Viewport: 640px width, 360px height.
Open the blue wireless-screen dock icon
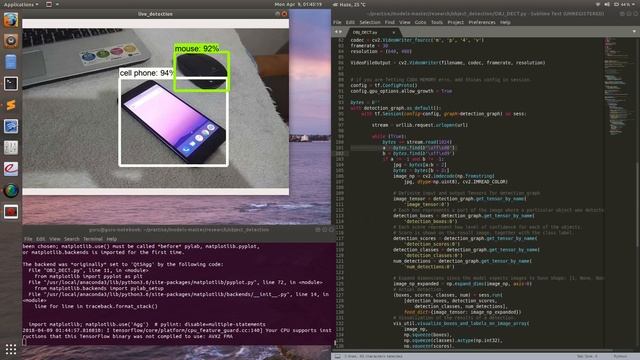[11, 126]
